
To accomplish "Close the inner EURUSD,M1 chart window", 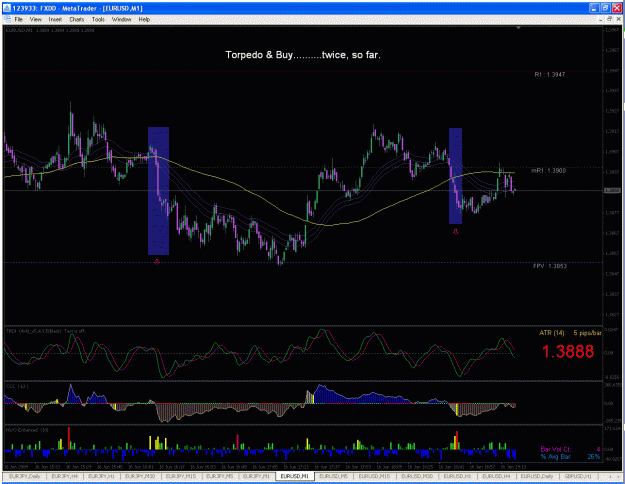I will [617, 19].
